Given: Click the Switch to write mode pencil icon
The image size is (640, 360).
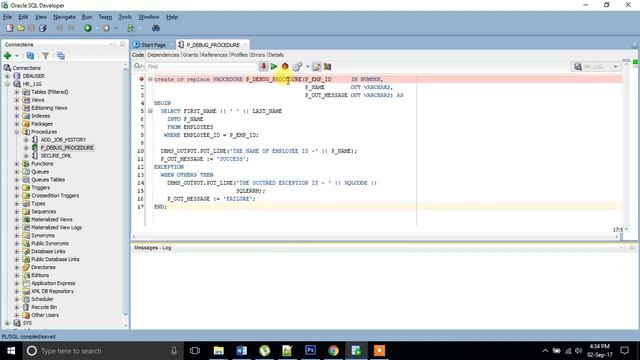Looking at the screenshot, I should (x=316, y=66).
